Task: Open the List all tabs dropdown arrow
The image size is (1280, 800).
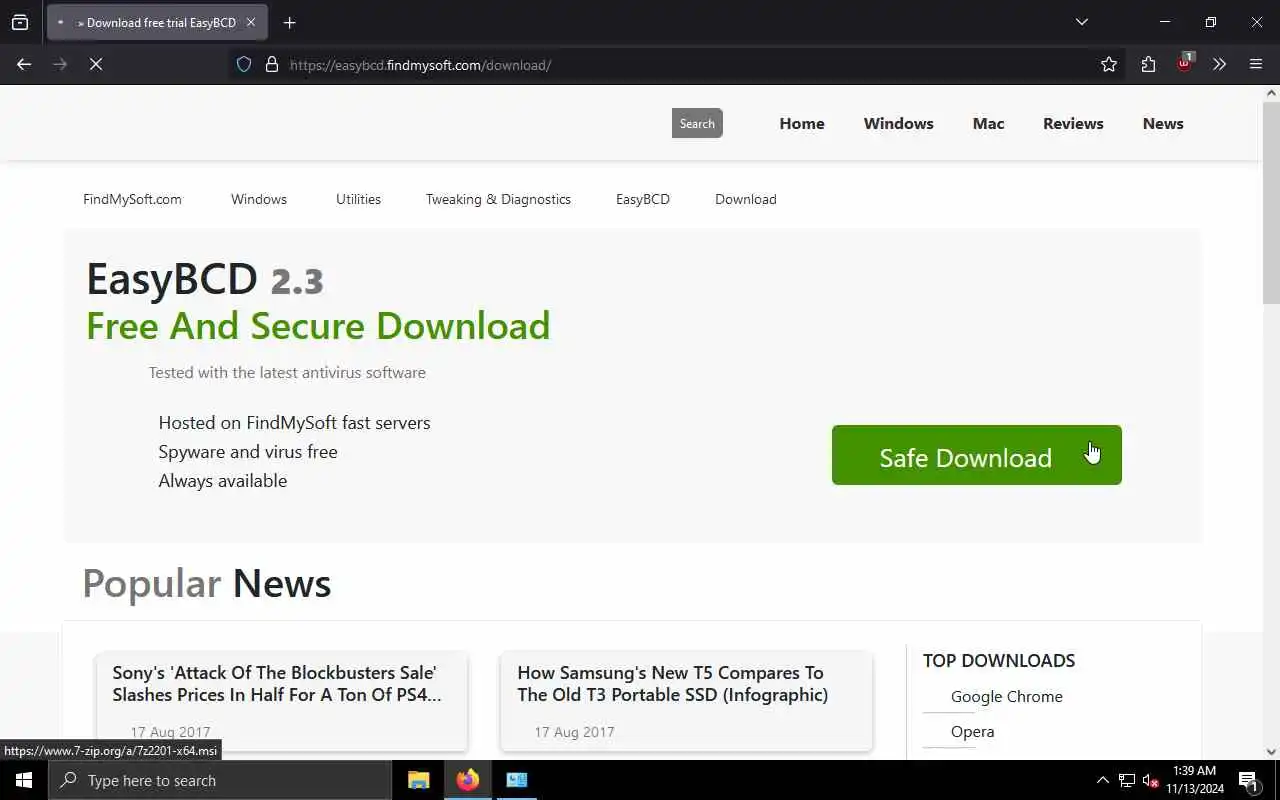Action: click(x=1081, y=22)
